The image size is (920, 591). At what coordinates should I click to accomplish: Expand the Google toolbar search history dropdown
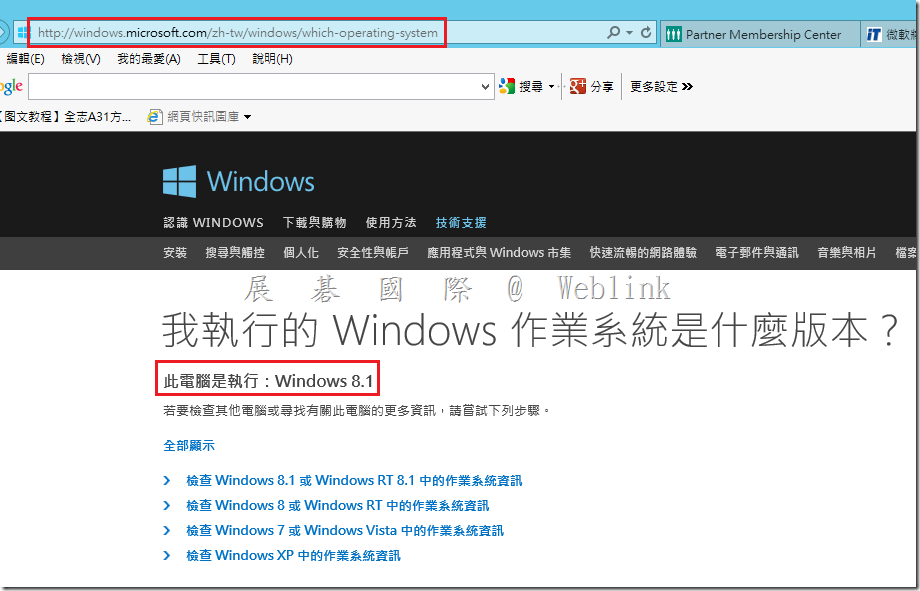(x=485, y=87)
